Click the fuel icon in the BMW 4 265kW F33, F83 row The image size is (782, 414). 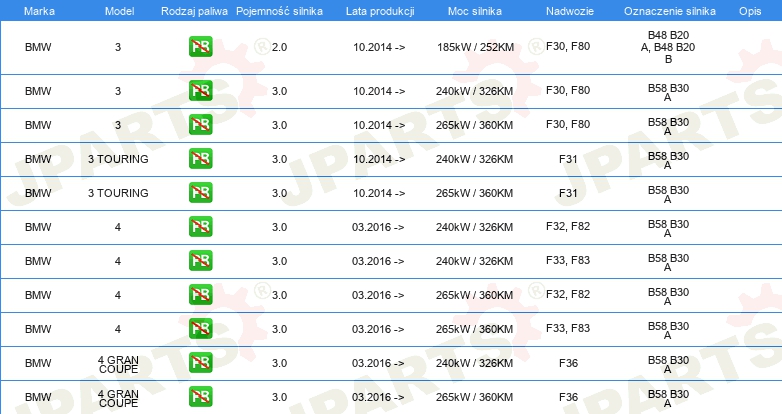coord(200,328)
